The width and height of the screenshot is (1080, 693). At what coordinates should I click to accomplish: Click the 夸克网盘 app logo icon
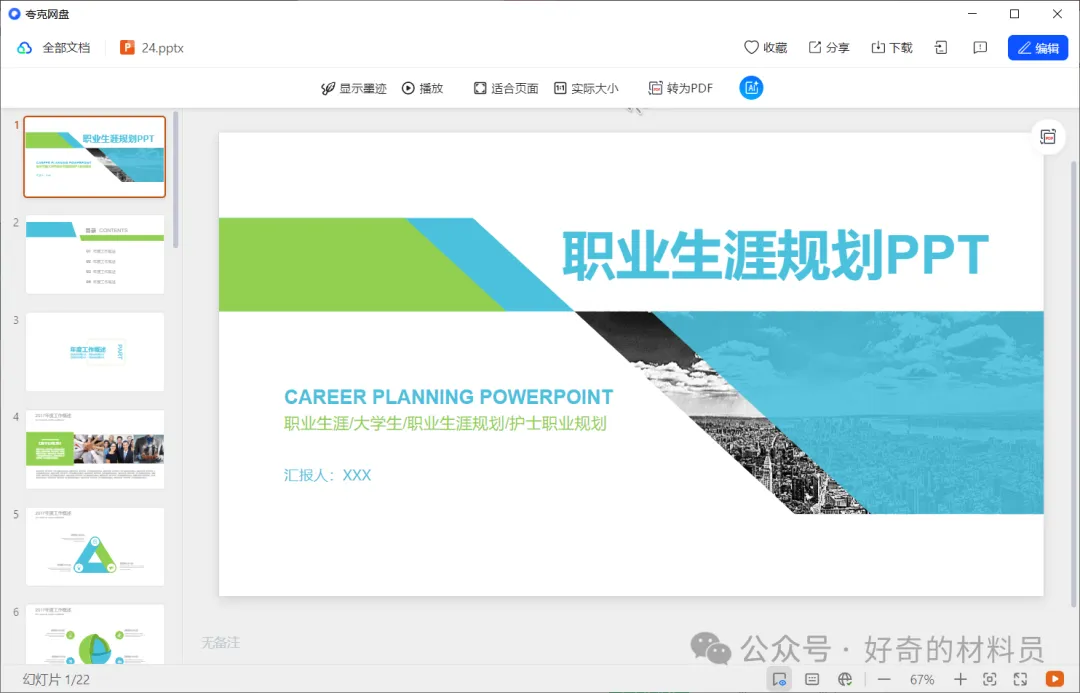pos(14,14)
